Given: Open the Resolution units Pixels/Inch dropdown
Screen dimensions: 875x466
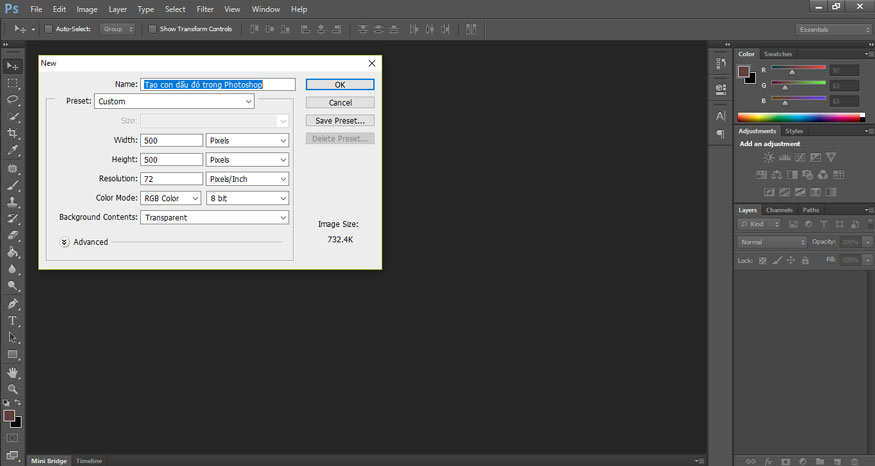Looking at the screenshot, I should tap(247, 179).
